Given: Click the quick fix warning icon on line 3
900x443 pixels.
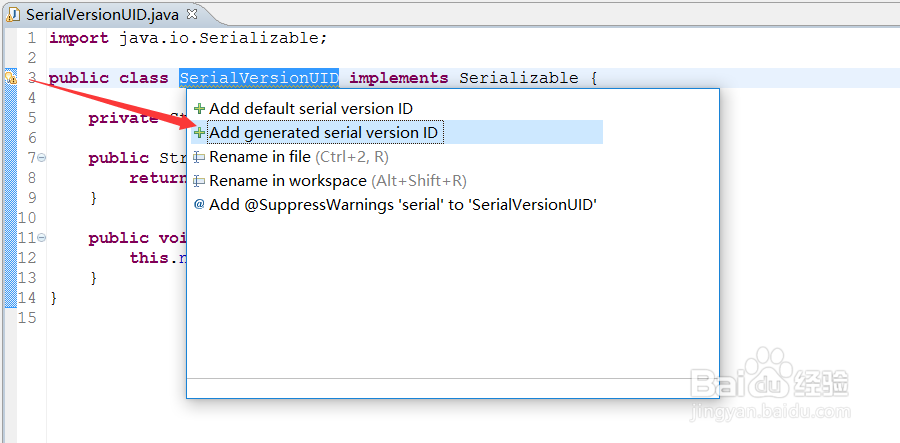Looking at the screenshot, I should (10, 78).
